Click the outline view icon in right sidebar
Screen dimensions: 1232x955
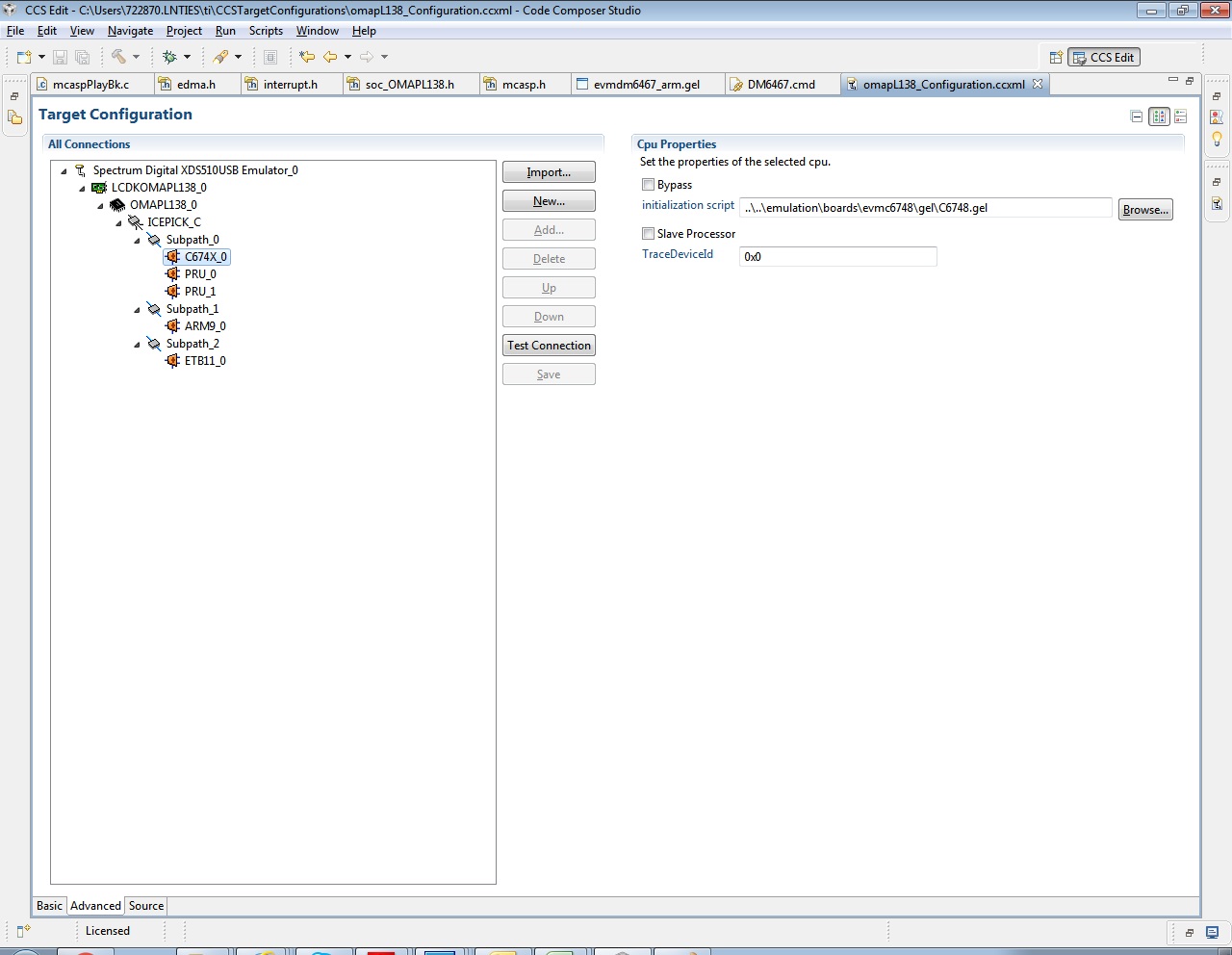(1217, 117)
